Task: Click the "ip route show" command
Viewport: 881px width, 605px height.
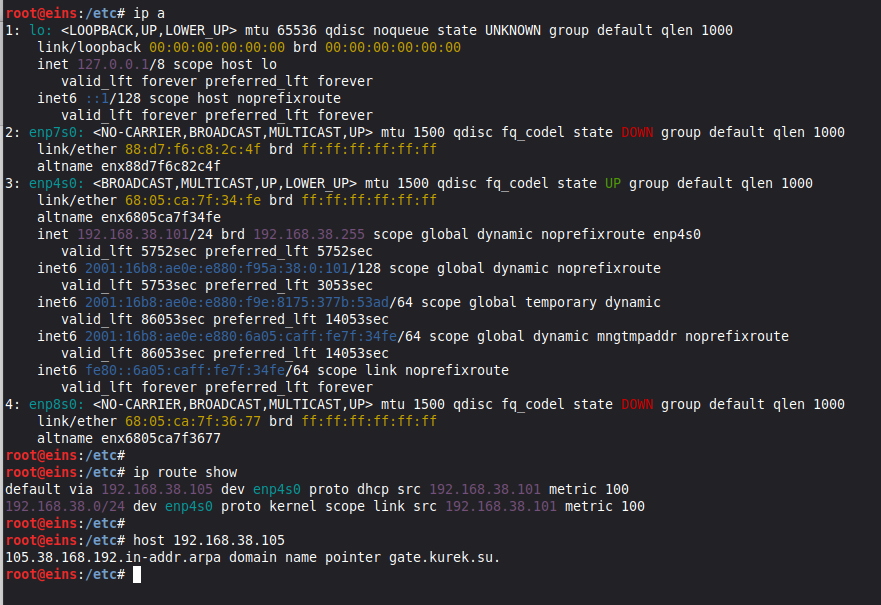Action: click(x=185, y=472)
